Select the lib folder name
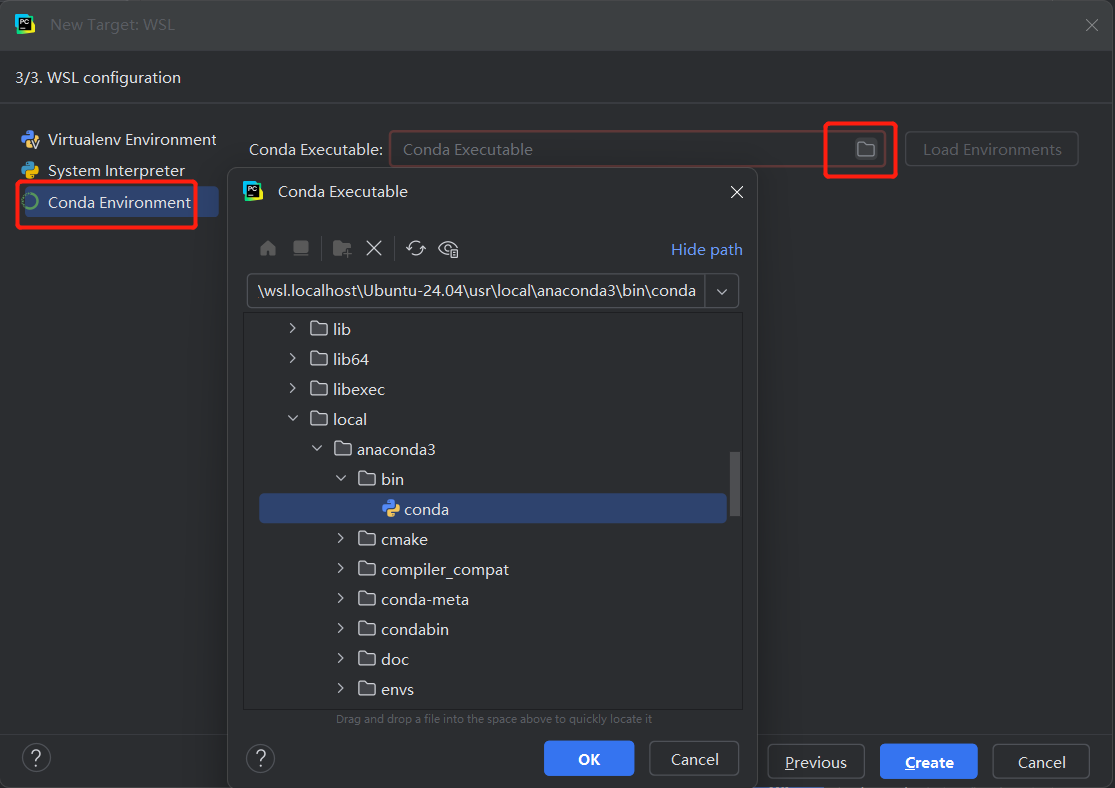This screenshot has height=788, width=1115. [x=341, y=329]
